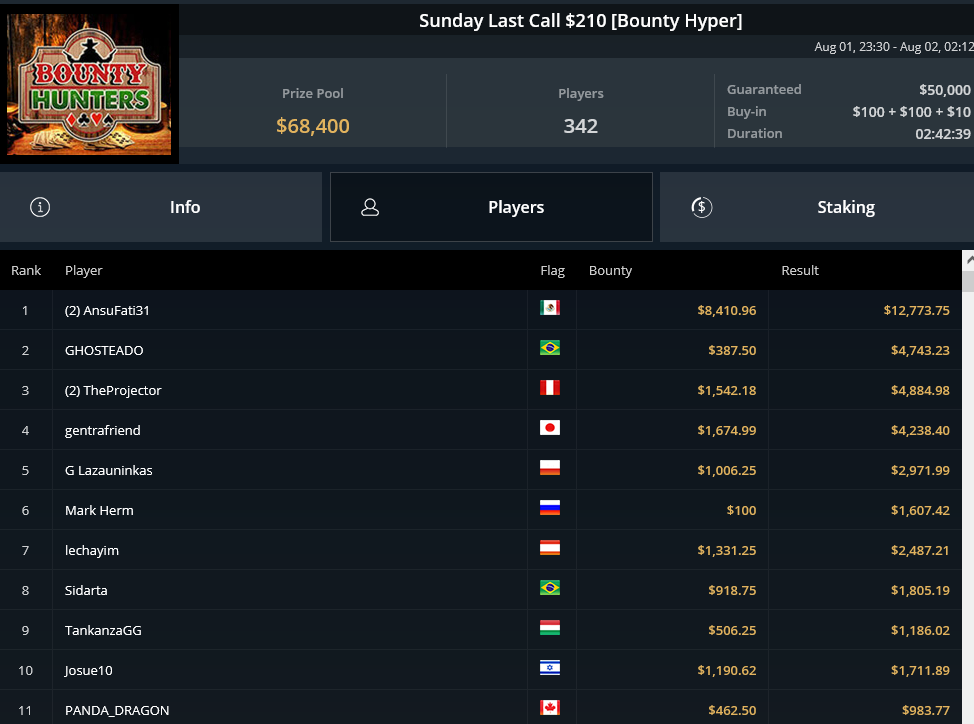974x724 pixels.
Task: Select player TankanzaGG
Action: (103, 630)
